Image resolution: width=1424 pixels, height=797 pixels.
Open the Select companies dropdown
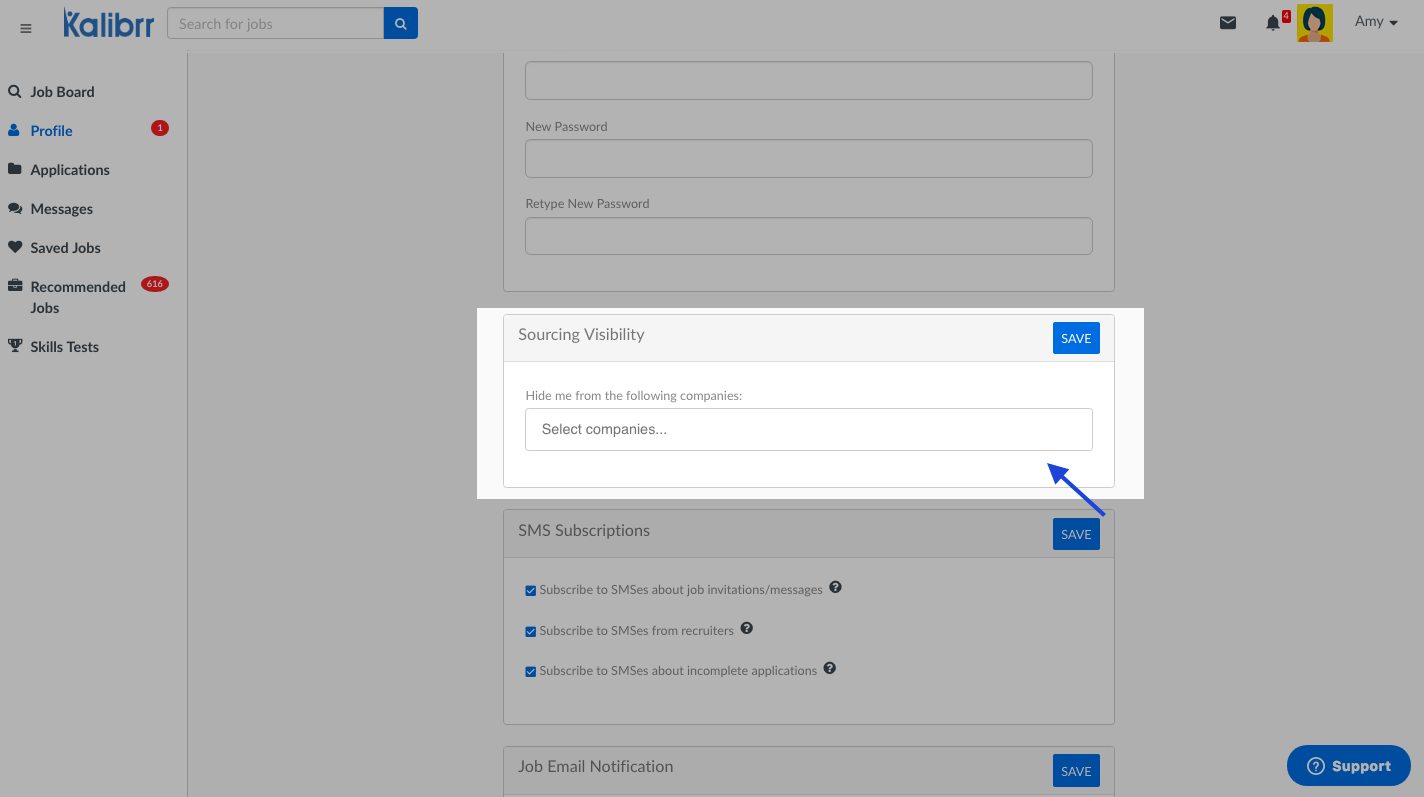click(808, 429)
